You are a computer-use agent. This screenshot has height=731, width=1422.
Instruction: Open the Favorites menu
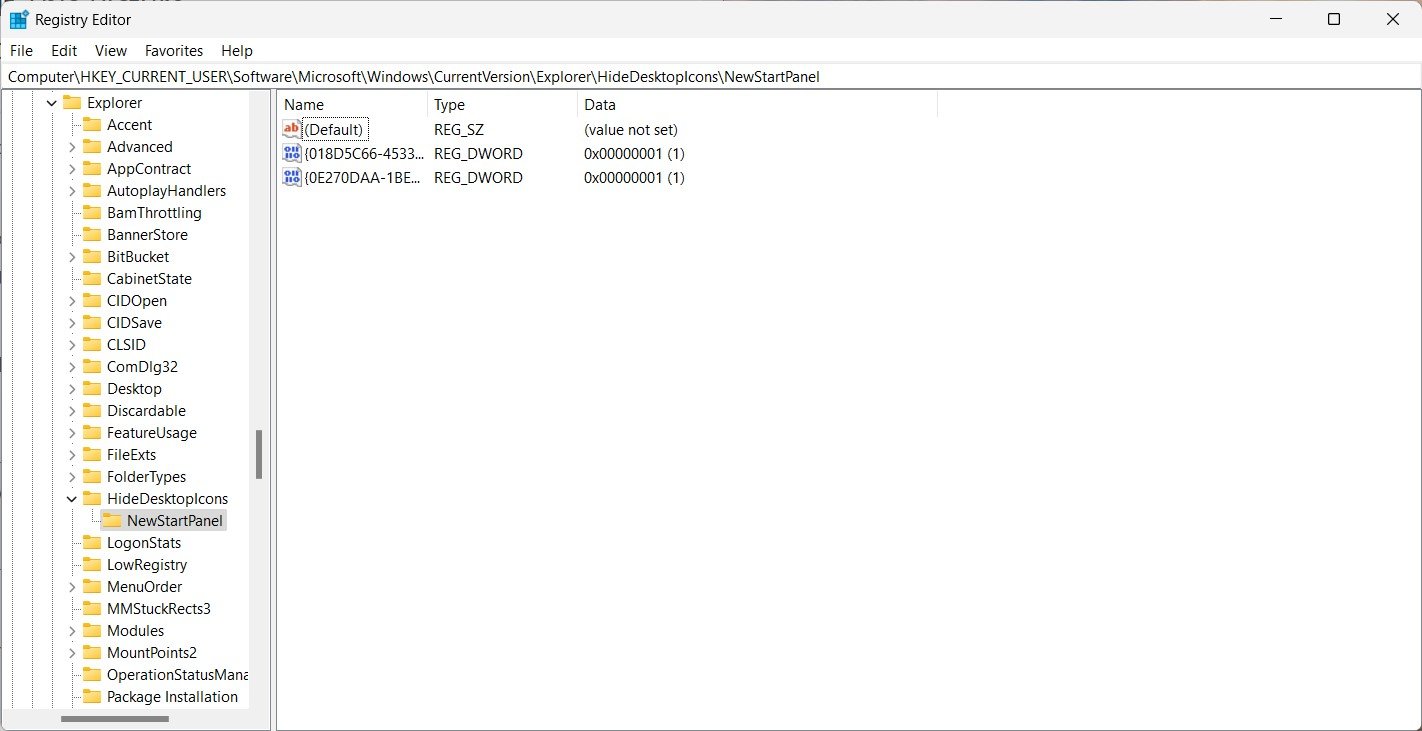tap(173, 50)
